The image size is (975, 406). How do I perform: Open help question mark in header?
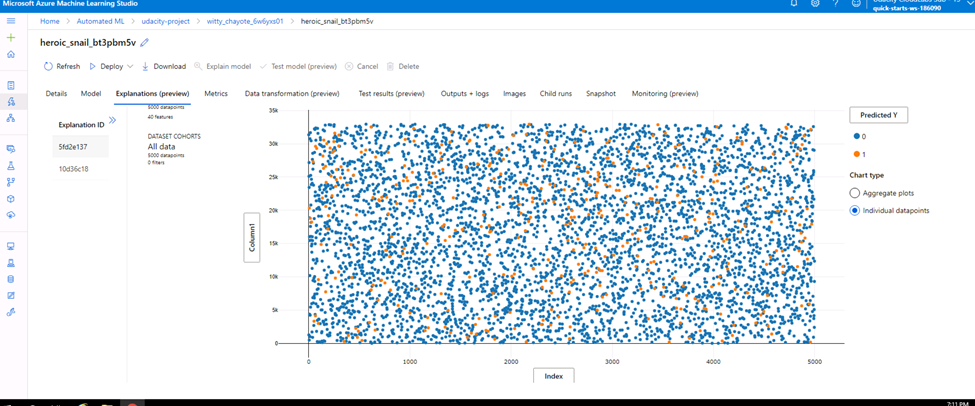(x=836, y=4)
